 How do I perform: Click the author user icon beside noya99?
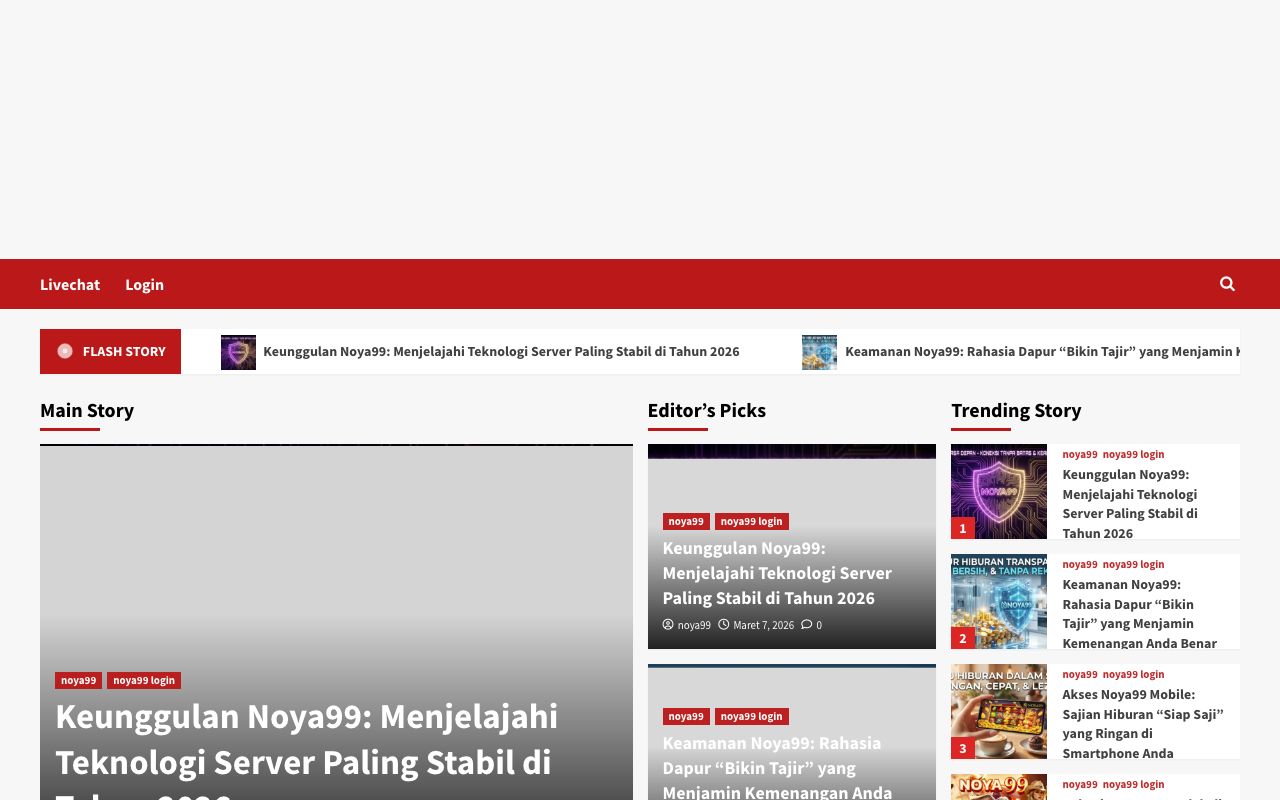[668, 625]
